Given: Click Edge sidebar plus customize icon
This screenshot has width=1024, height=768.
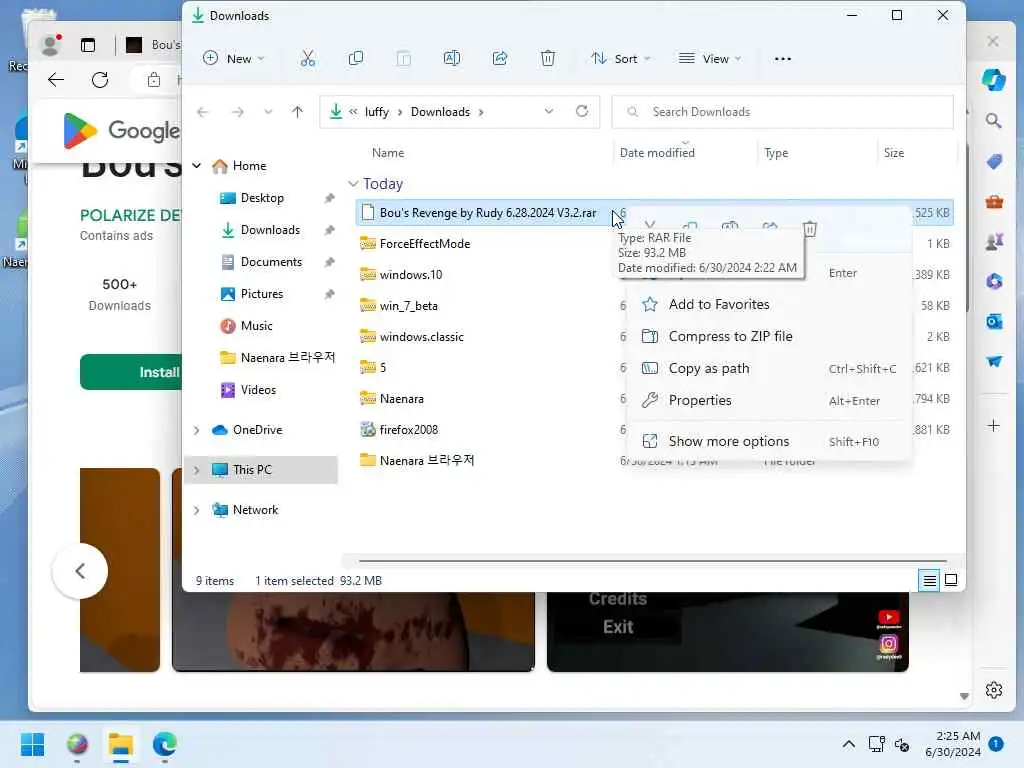Looking at the screenshot, I should [x=993, y=426].
